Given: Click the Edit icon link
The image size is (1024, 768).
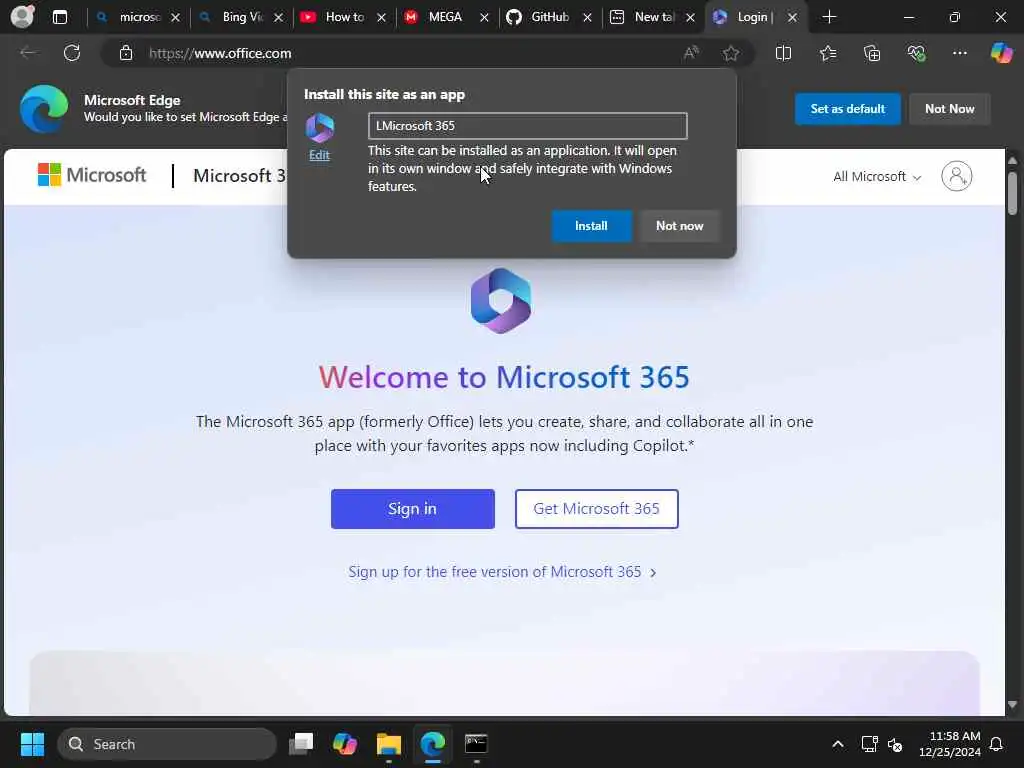Looking at the screenshot, I should pyautogui.click(x=319, y=155).
